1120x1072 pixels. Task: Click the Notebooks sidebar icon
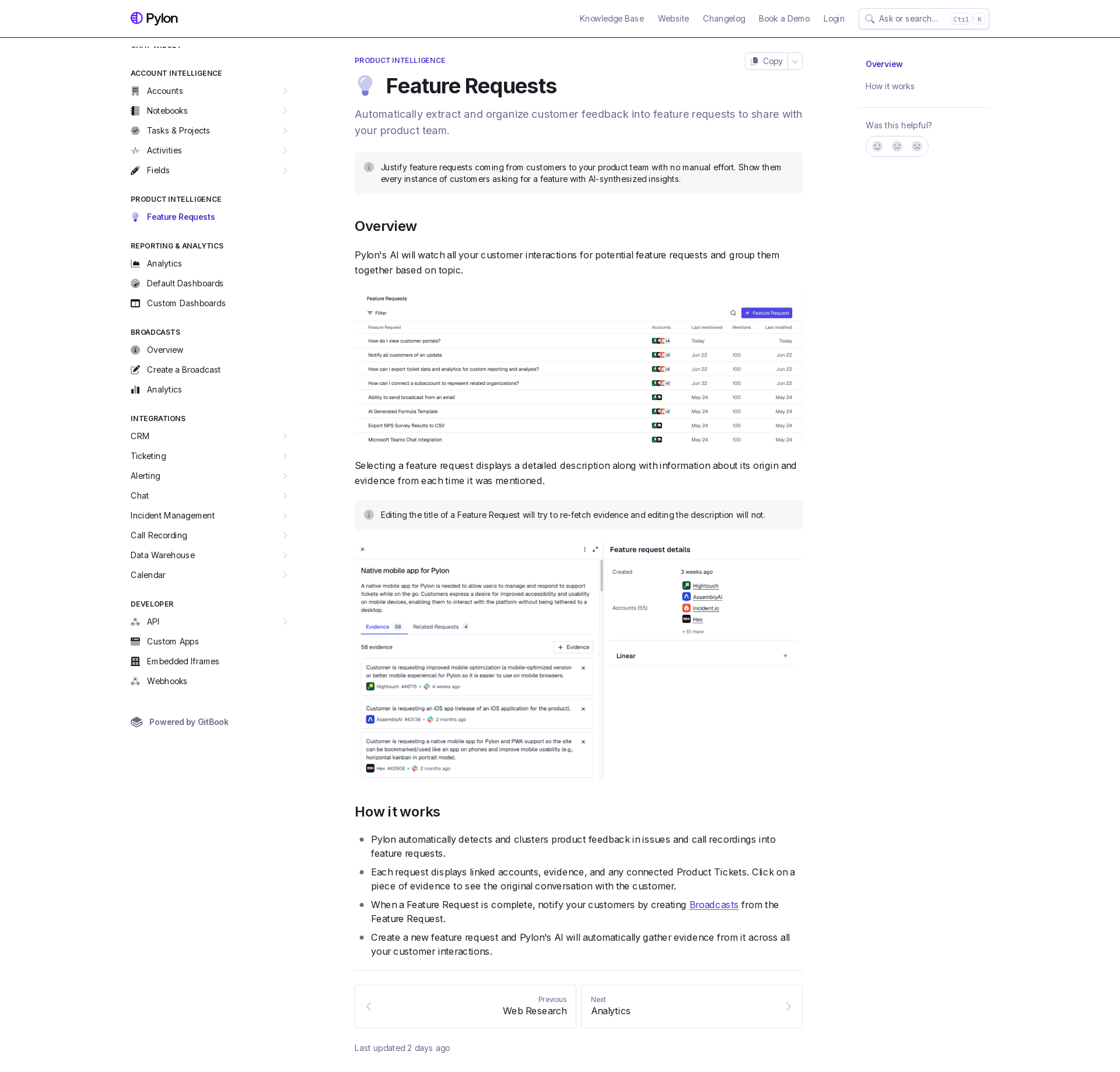135,111
